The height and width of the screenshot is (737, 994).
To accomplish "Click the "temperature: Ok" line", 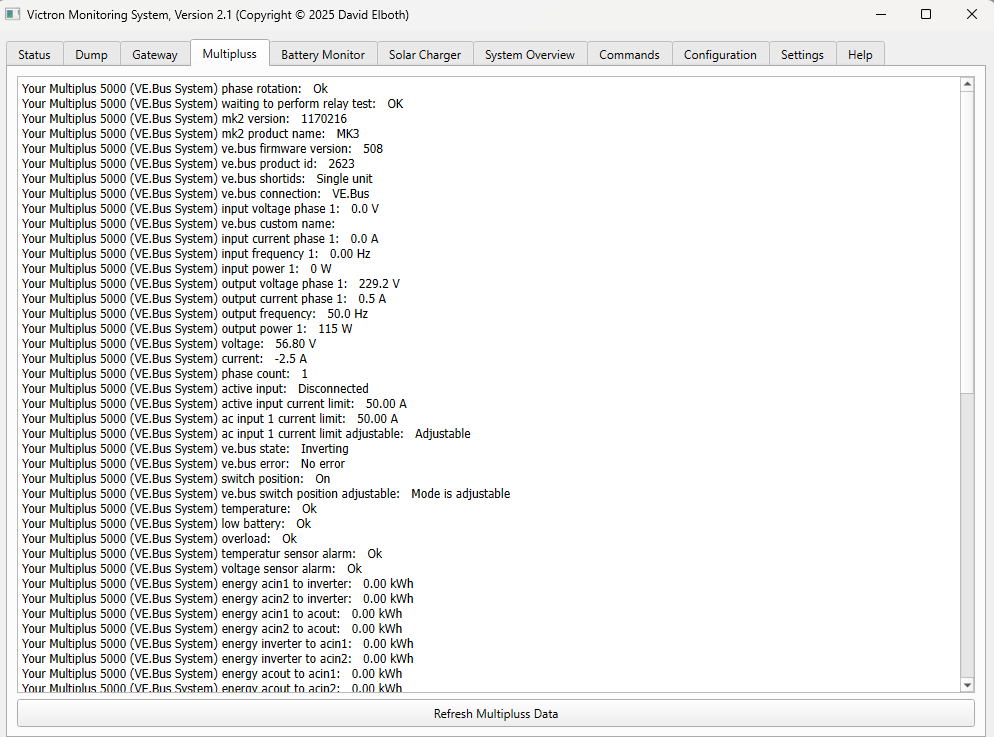I will (x=169, y=509).
